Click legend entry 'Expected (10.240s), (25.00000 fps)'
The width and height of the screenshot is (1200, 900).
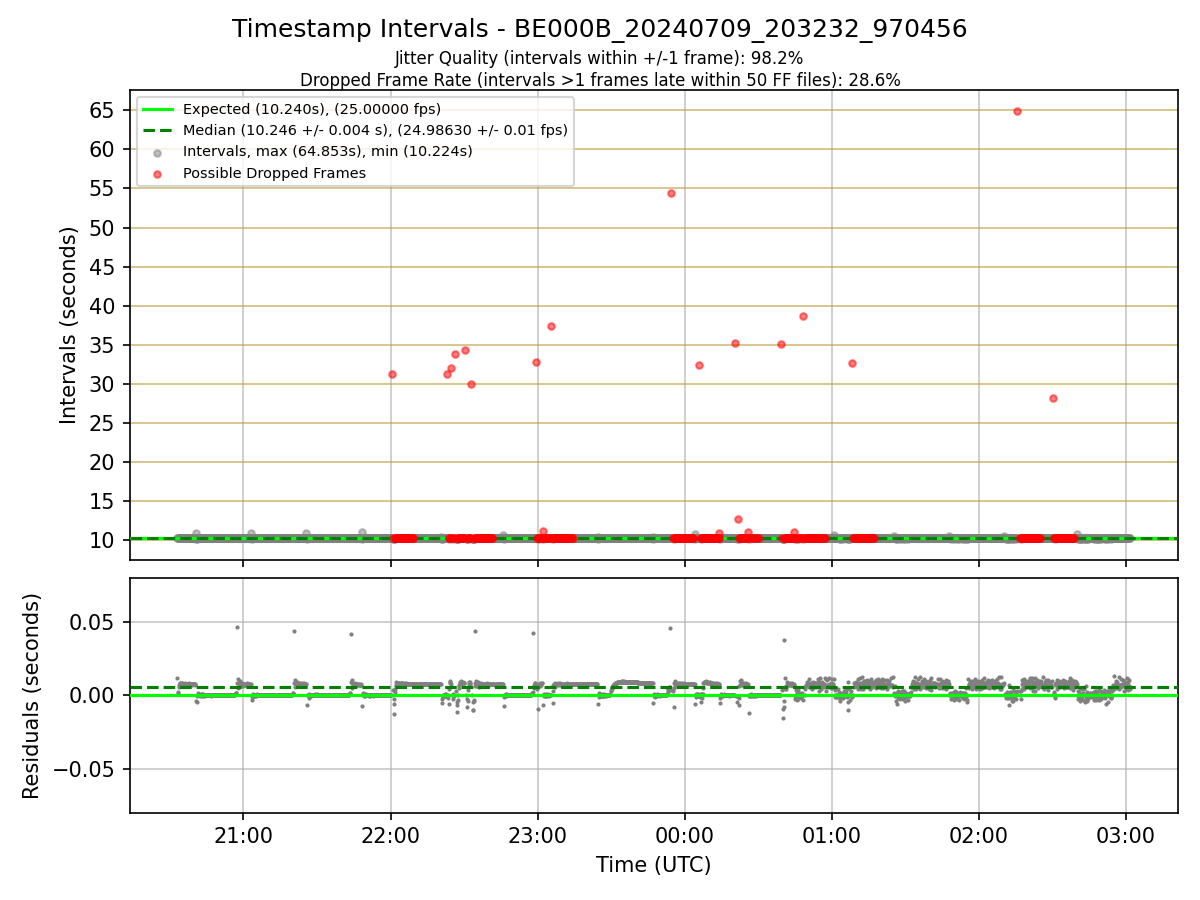(x=311, y=109)
